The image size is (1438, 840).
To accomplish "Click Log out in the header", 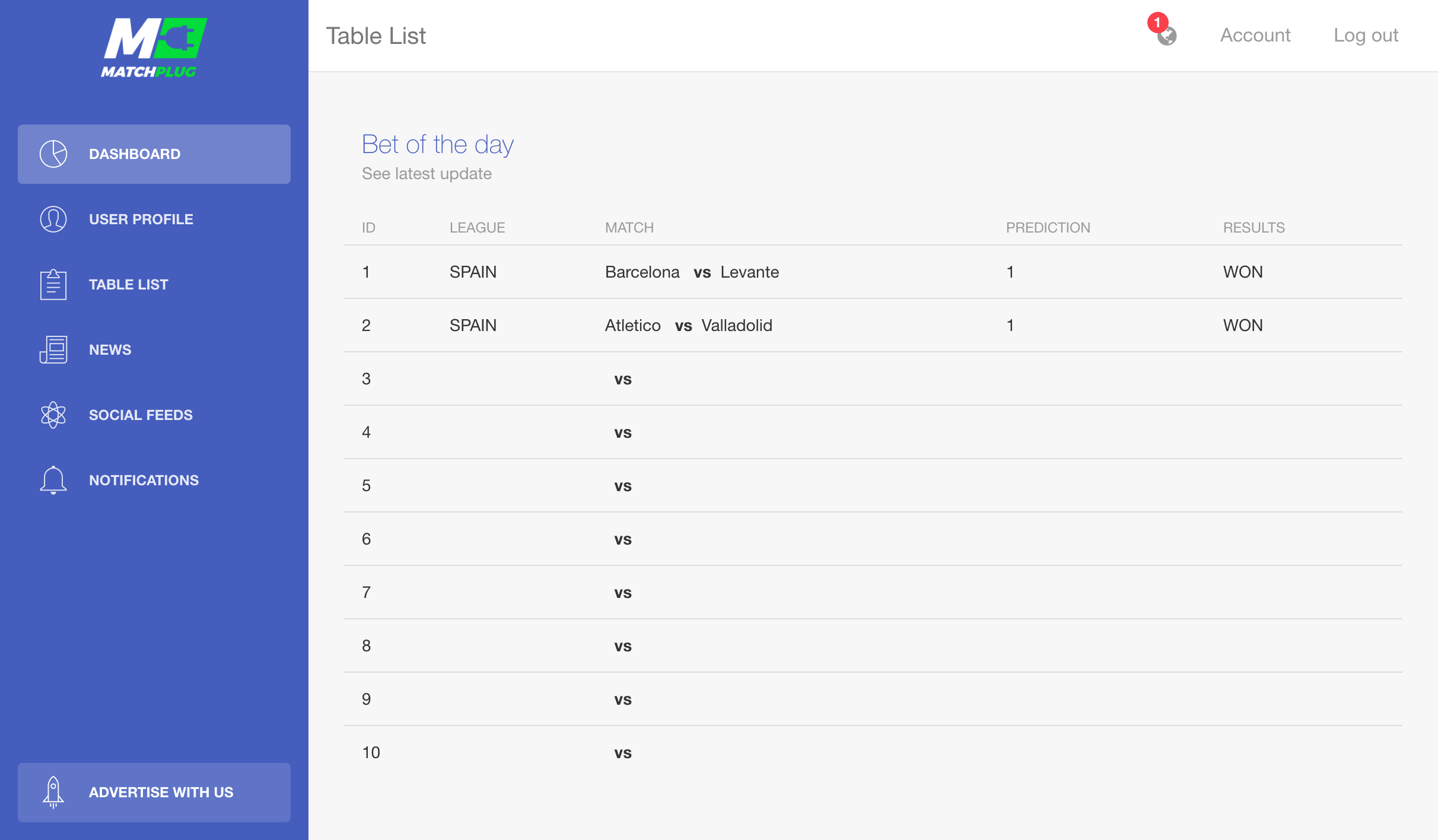I will point(1366,36).
